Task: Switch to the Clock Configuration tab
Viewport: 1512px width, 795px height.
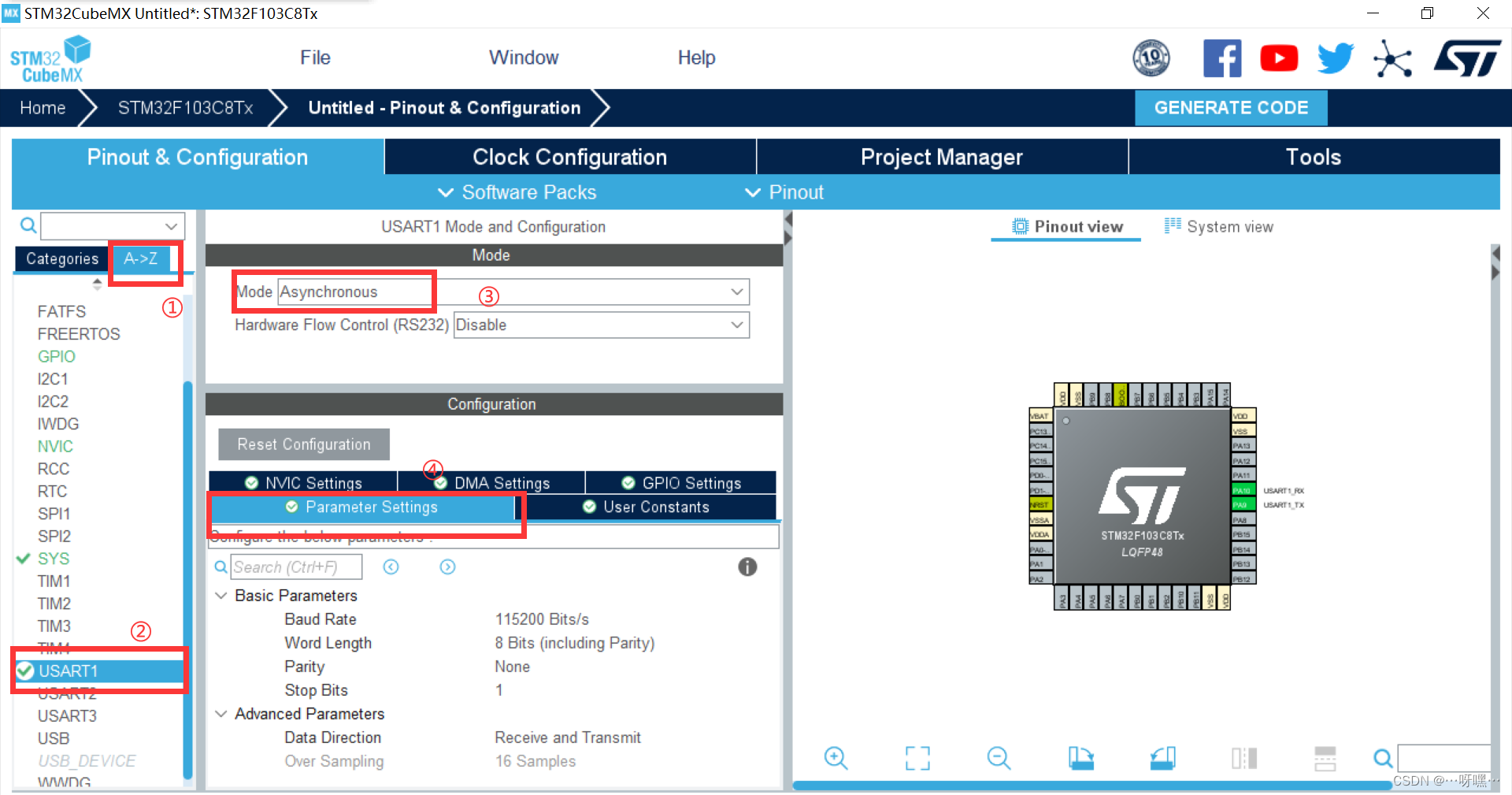Action: [570, 157]
